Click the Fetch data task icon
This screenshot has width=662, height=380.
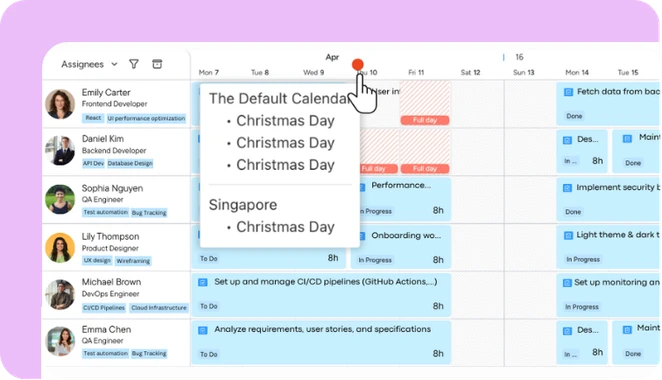[568, 92]
